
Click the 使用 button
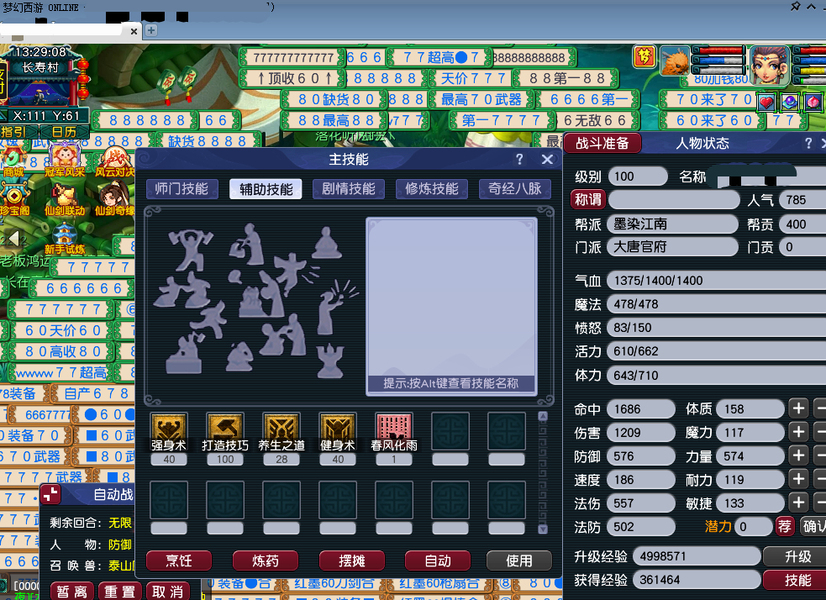tap(519, 560)
